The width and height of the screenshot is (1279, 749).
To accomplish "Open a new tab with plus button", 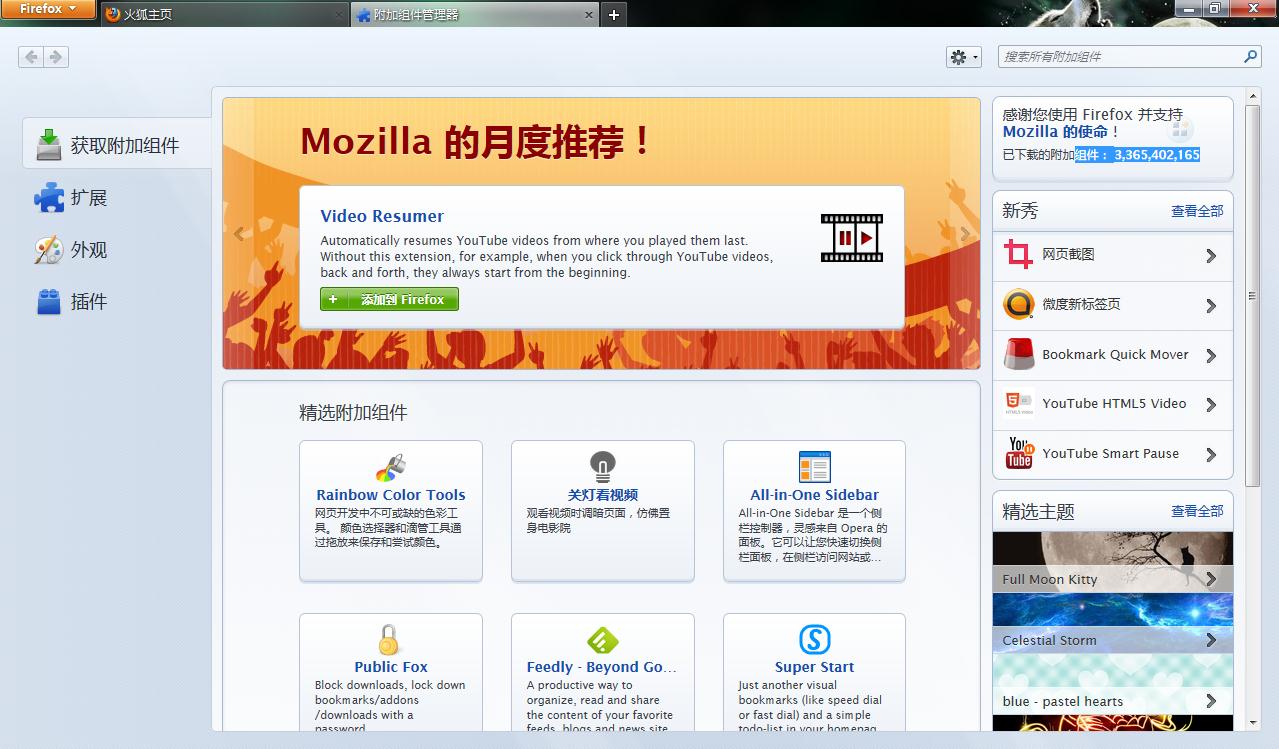I will [614, 14].
